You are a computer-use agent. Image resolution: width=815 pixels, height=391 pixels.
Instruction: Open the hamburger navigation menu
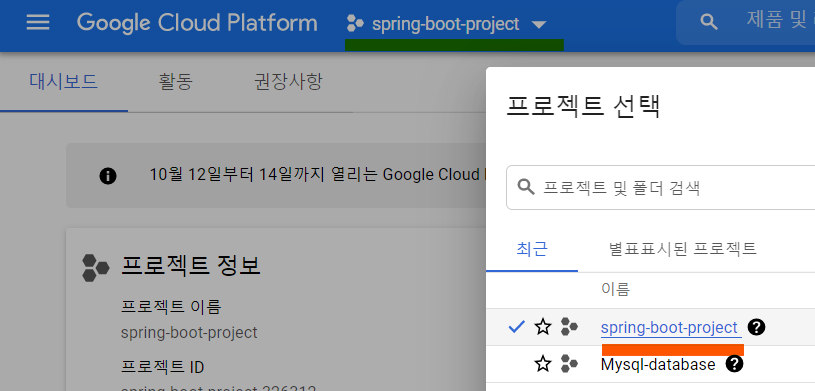click(38, 22)
